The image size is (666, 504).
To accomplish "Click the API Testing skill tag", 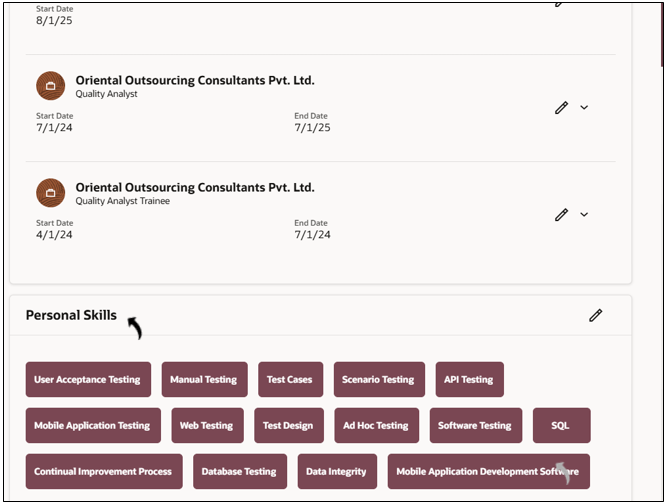I will 469,380.
